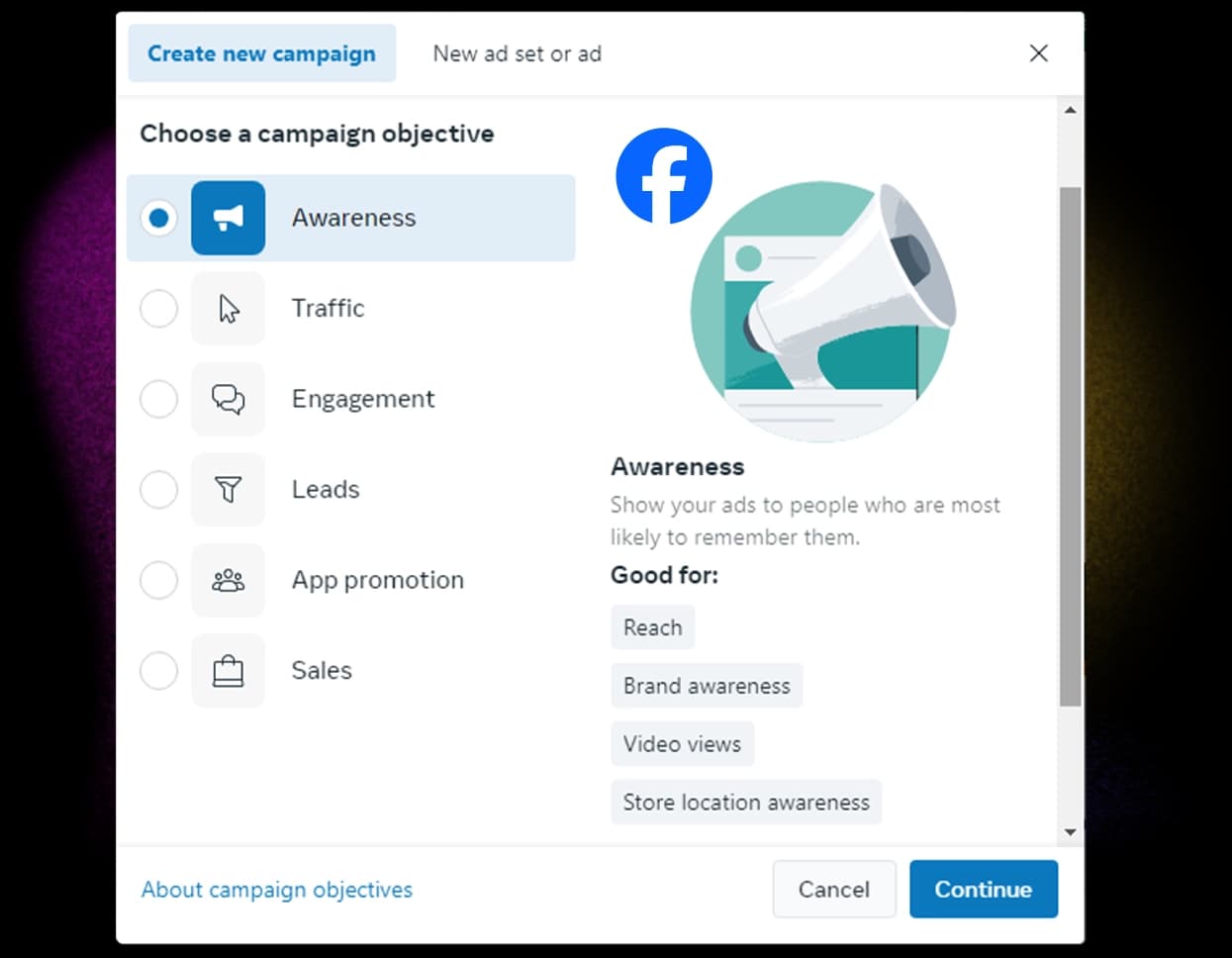The image size is (1232, 958).
Task: Pick the Sales radio button
Action: (x=158, y=671)
